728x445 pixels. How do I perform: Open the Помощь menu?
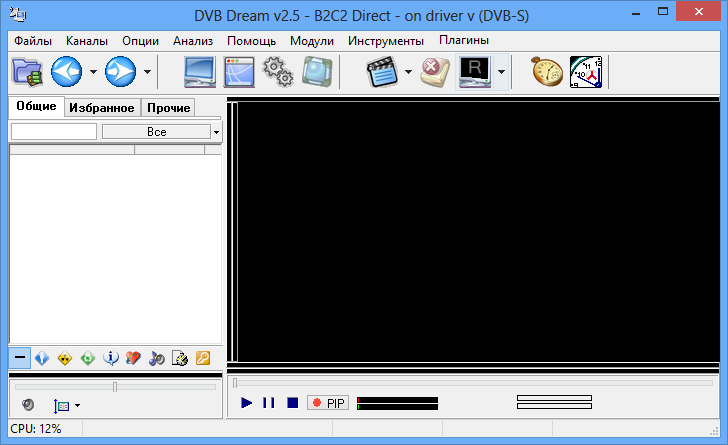pos(251,41)
